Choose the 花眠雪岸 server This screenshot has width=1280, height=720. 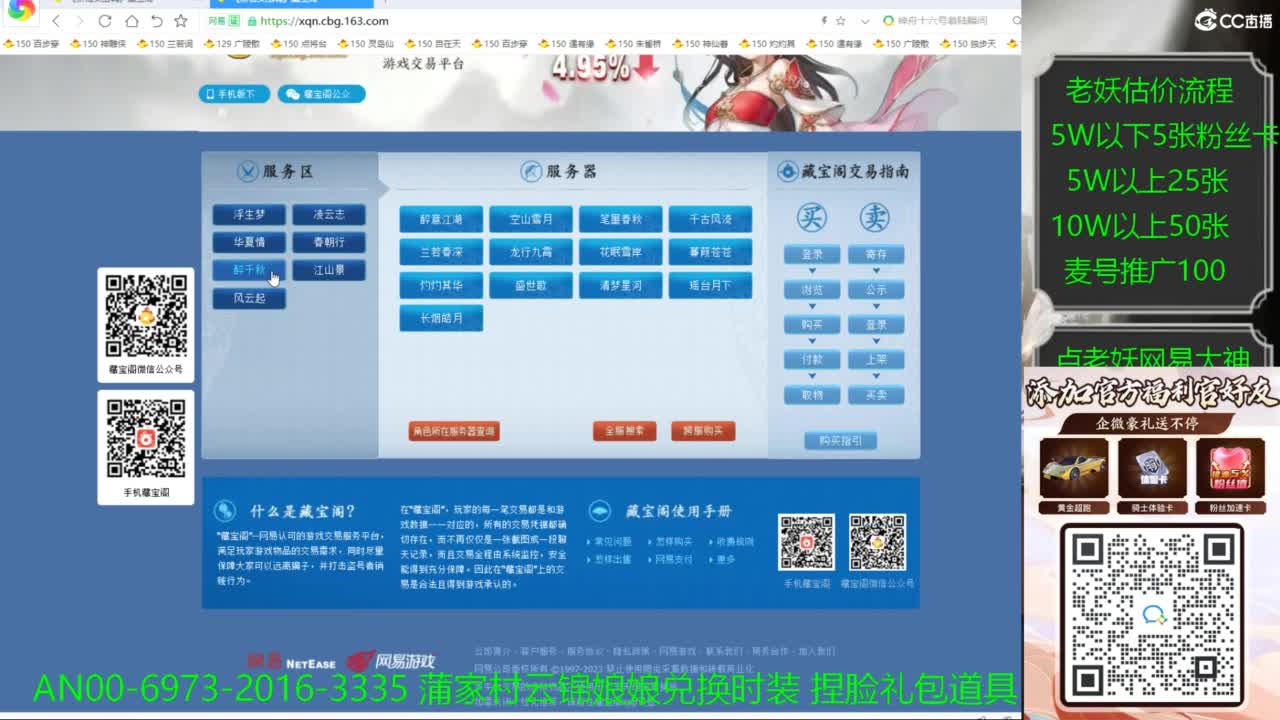pos(621,252)
